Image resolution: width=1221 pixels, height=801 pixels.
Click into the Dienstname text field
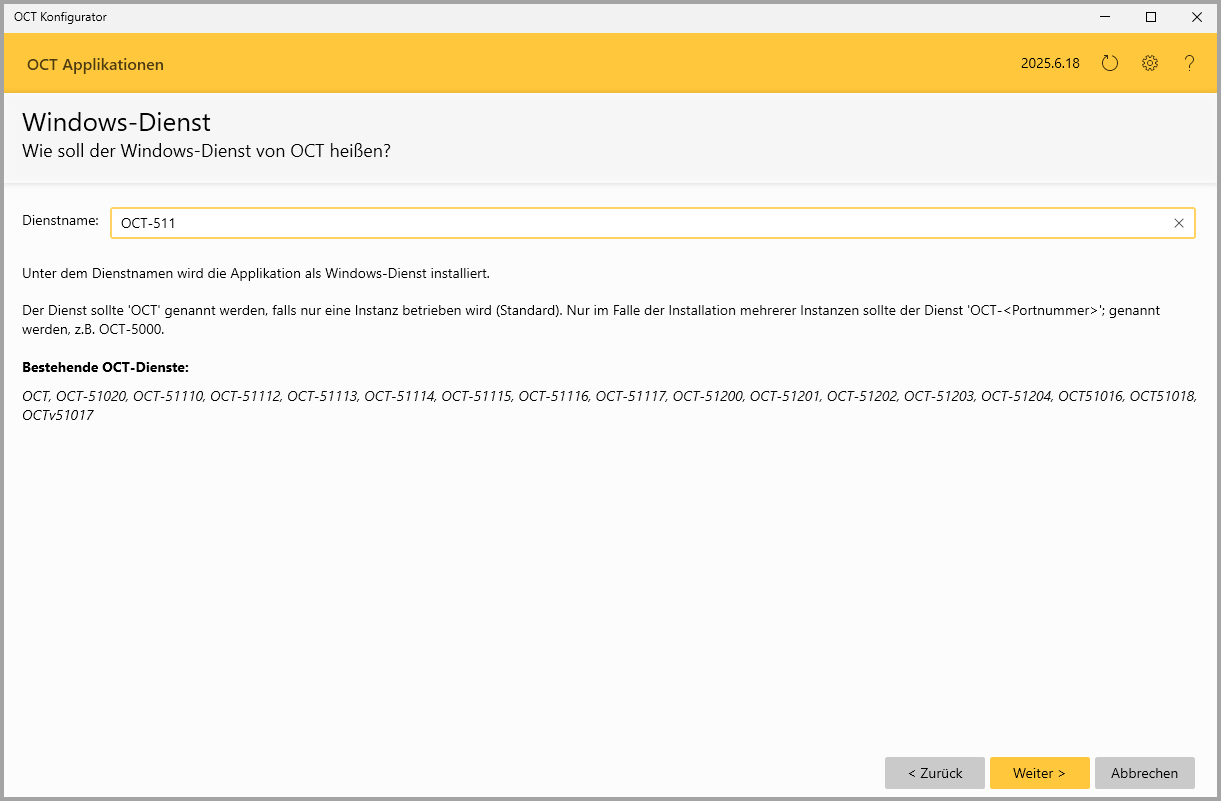click(x=640, y=223)
